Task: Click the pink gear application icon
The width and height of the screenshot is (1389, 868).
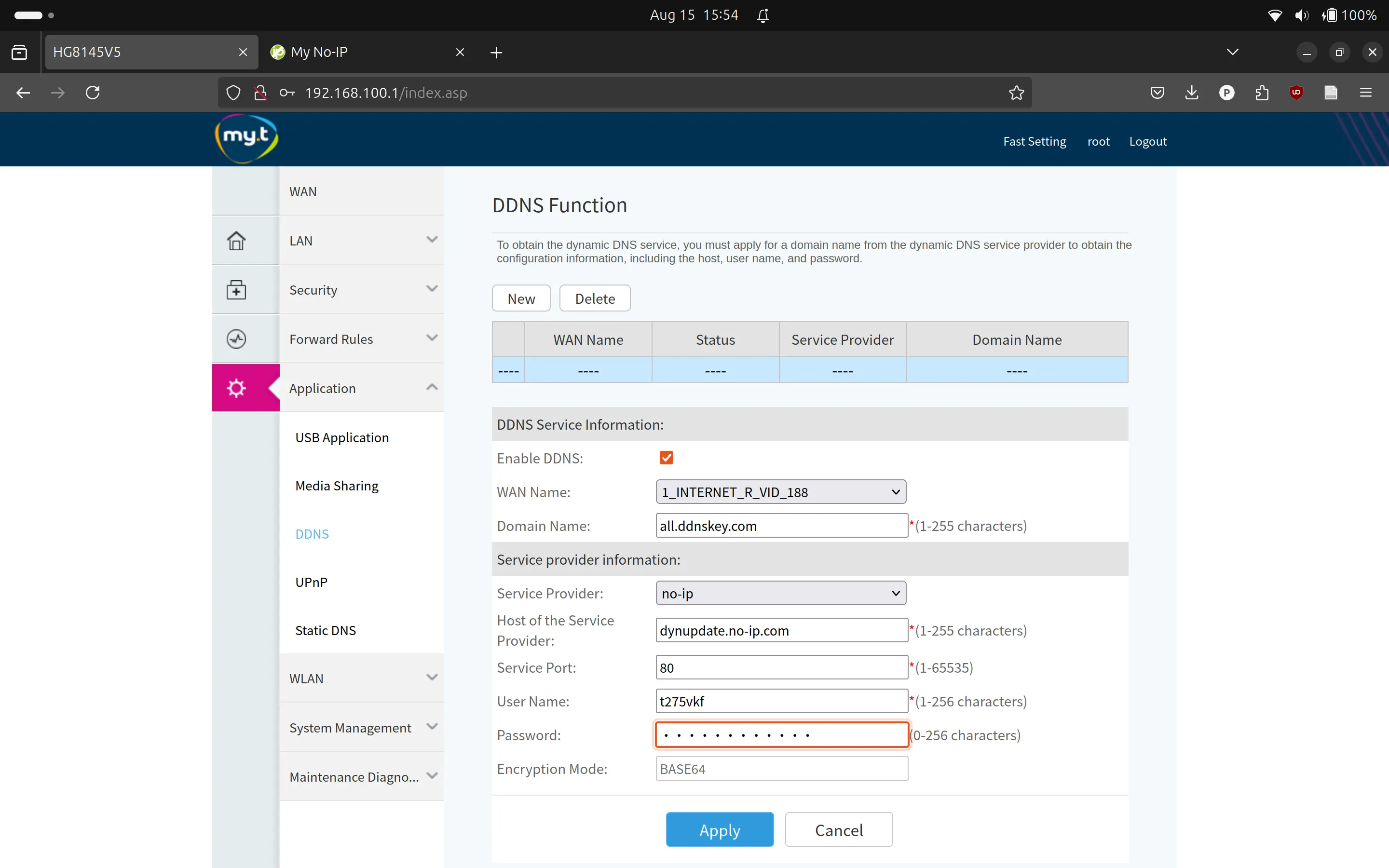Action: (236, 388)
